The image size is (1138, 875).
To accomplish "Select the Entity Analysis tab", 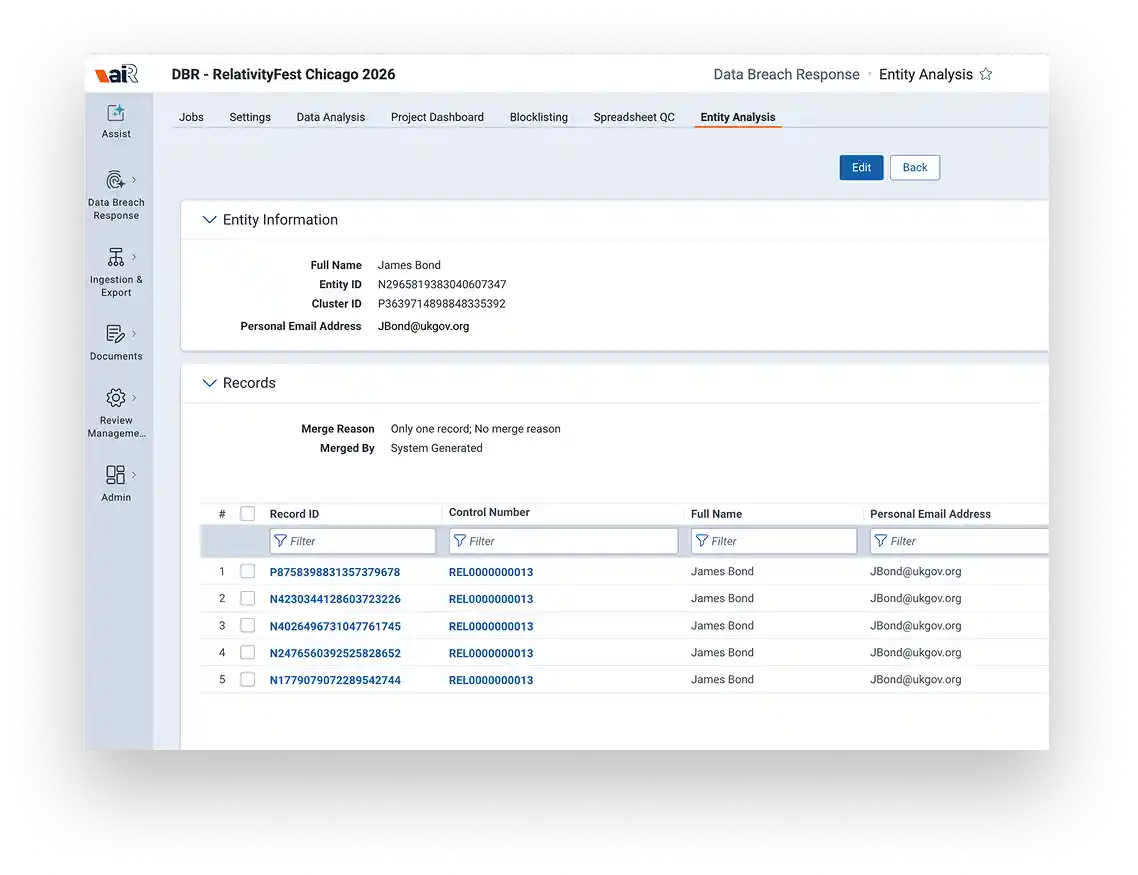I will tap(738, 117).
